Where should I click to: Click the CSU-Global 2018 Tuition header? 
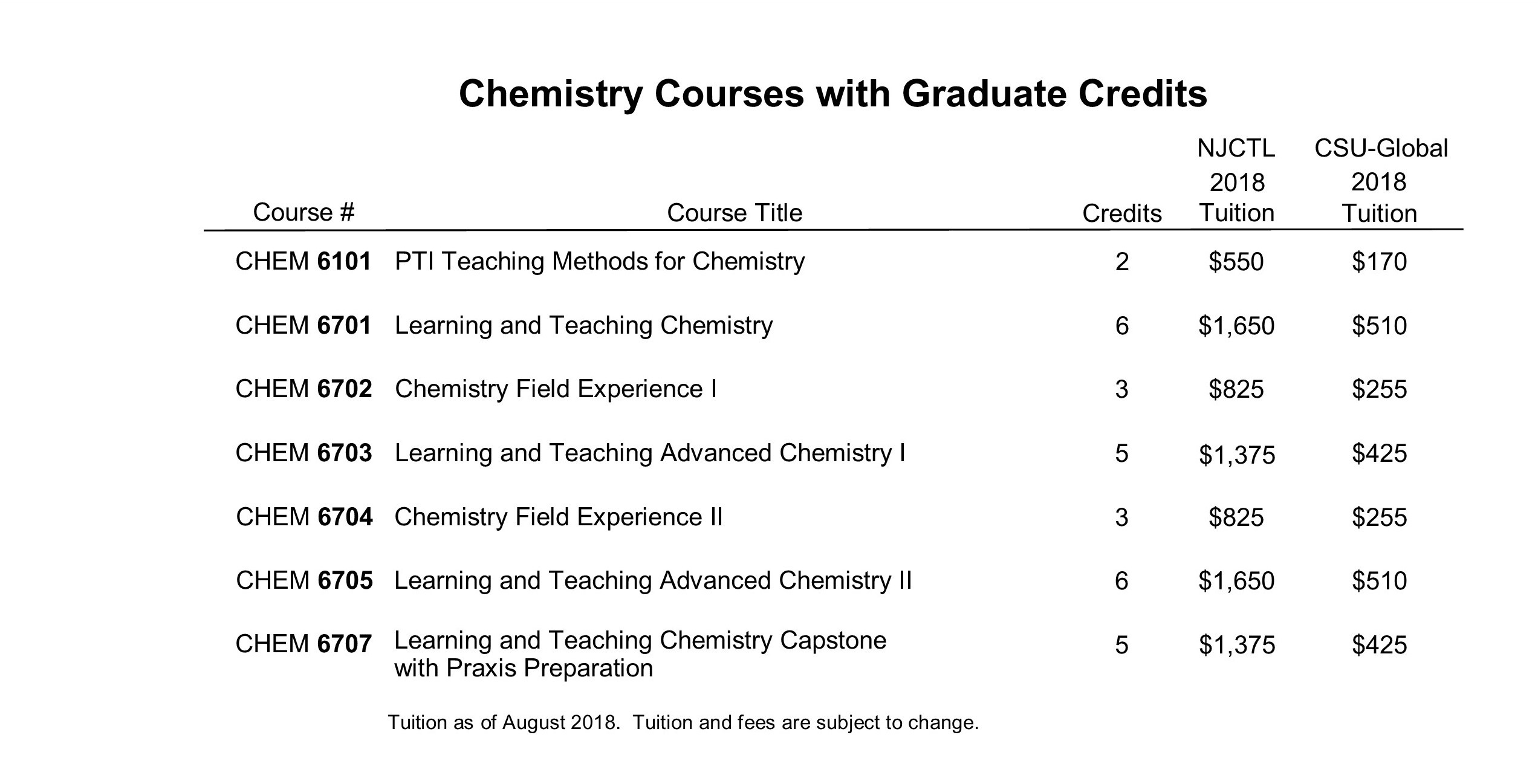pos(1380,181)
